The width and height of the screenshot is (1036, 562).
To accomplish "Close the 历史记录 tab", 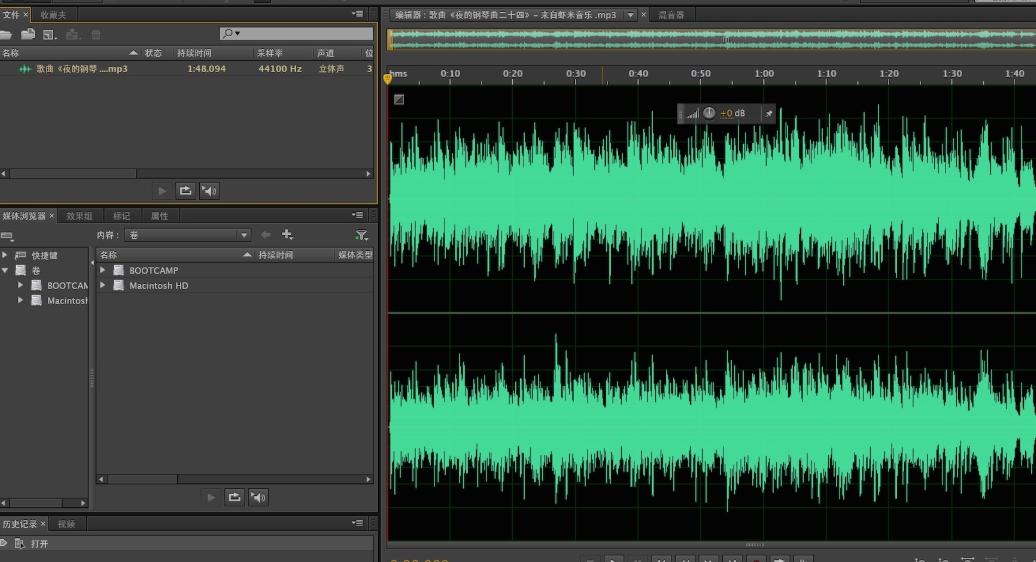I will (x=43, y=524).
